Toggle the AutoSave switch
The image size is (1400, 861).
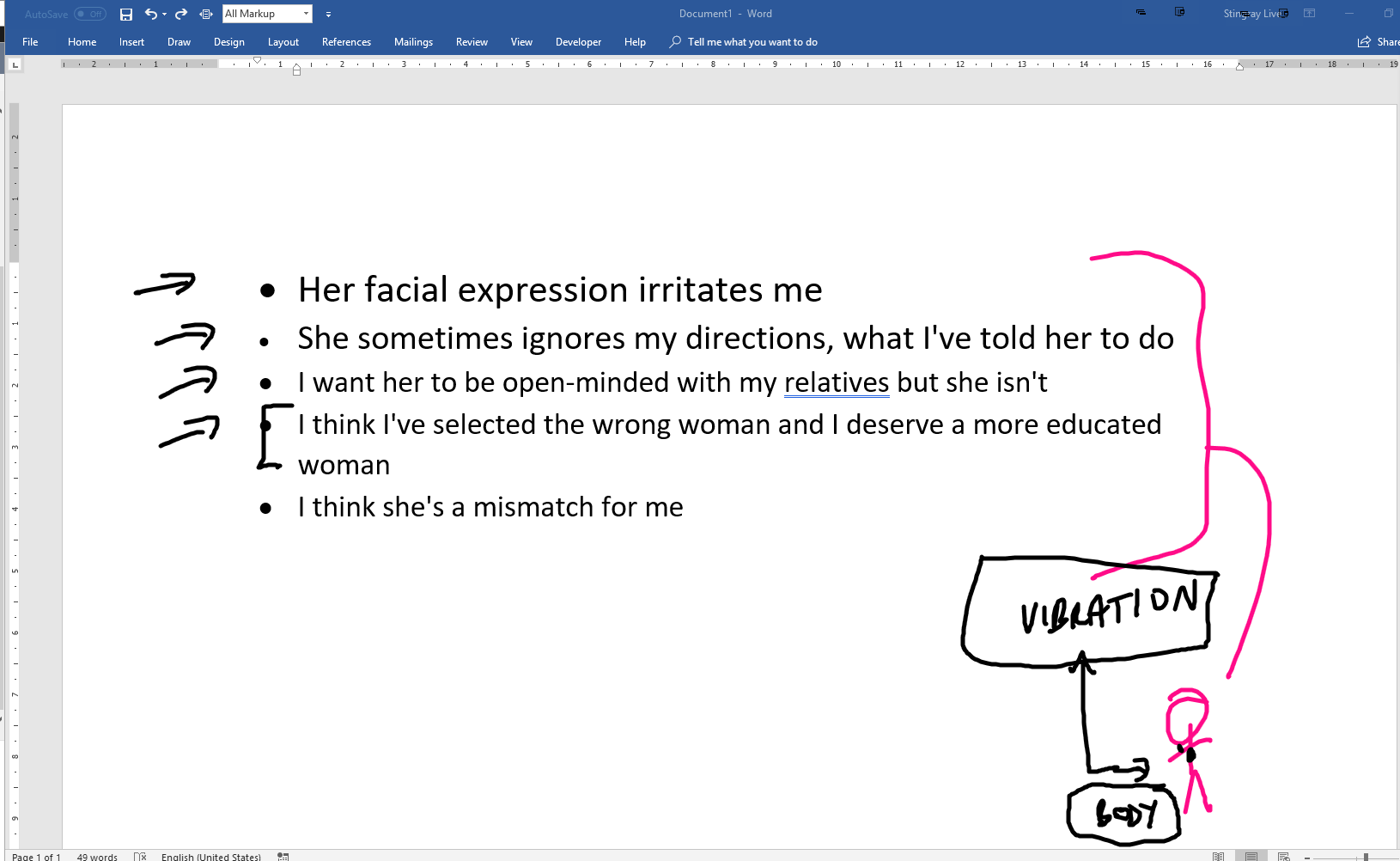89,14
